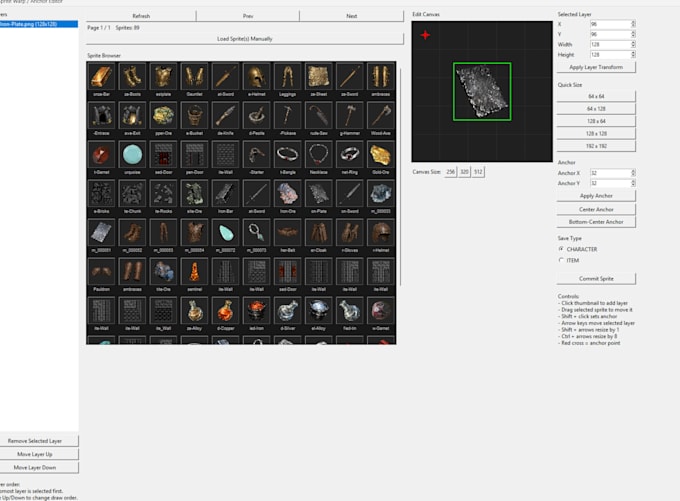
Task: Apply Layer Transform
Action: click(596, 67)
